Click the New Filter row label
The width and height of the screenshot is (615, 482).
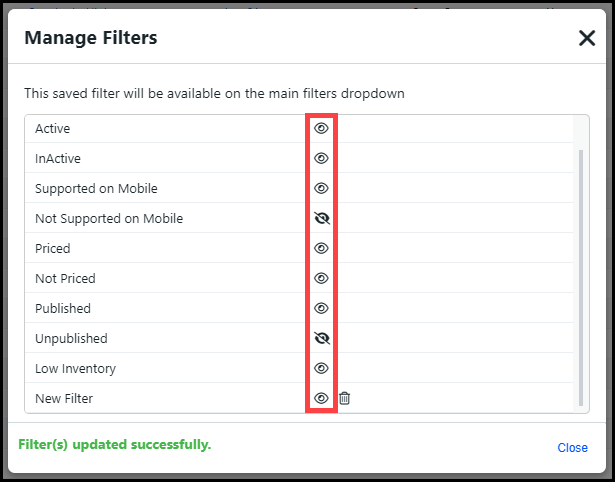[64, 399]
